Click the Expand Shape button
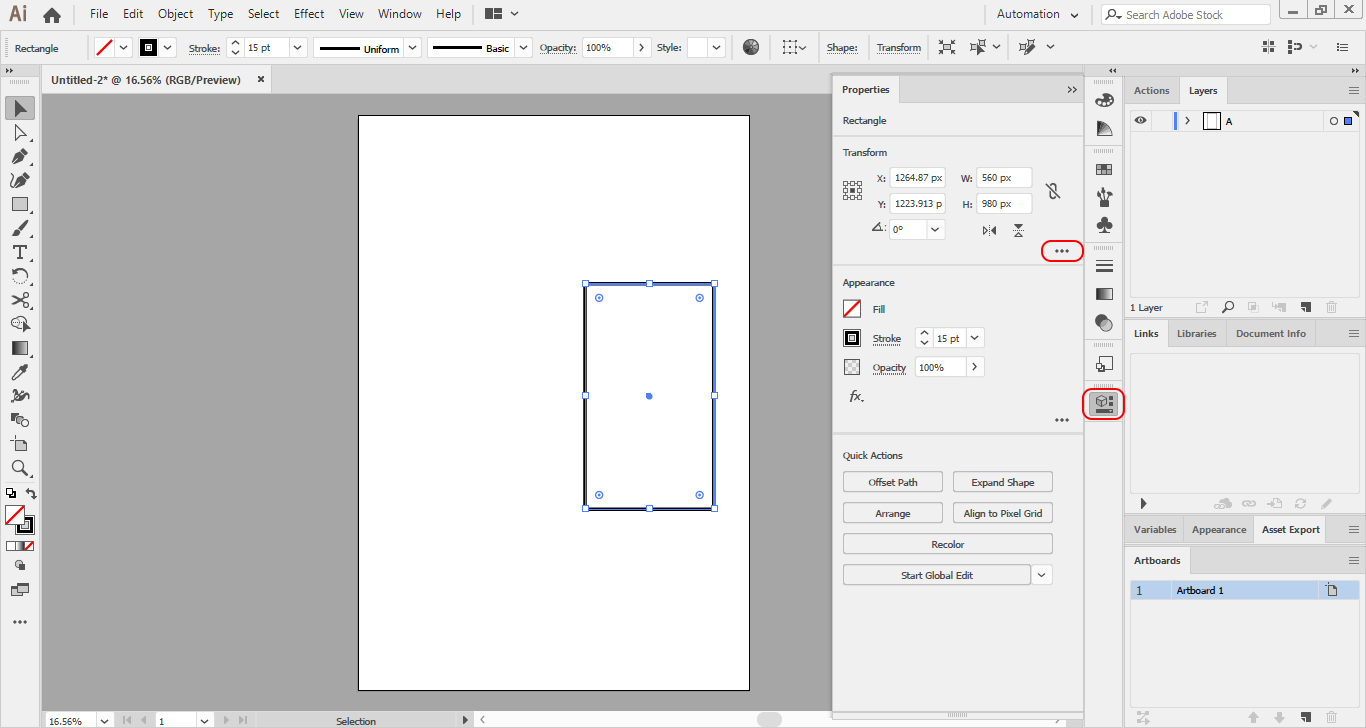Viewport: 1366px width, 728px height. (1003, 482)
